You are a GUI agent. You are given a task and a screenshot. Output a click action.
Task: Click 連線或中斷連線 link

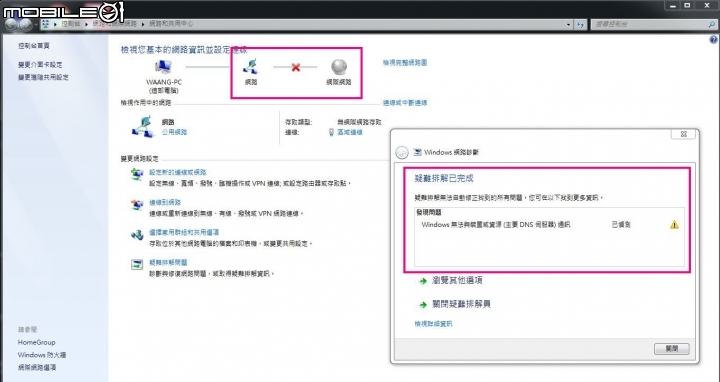pos(405,103)
